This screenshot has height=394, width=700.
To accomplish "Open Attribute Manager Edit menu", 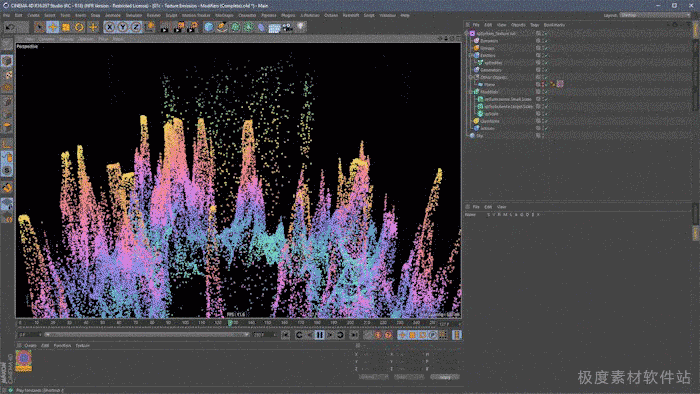I will [488, 207].
